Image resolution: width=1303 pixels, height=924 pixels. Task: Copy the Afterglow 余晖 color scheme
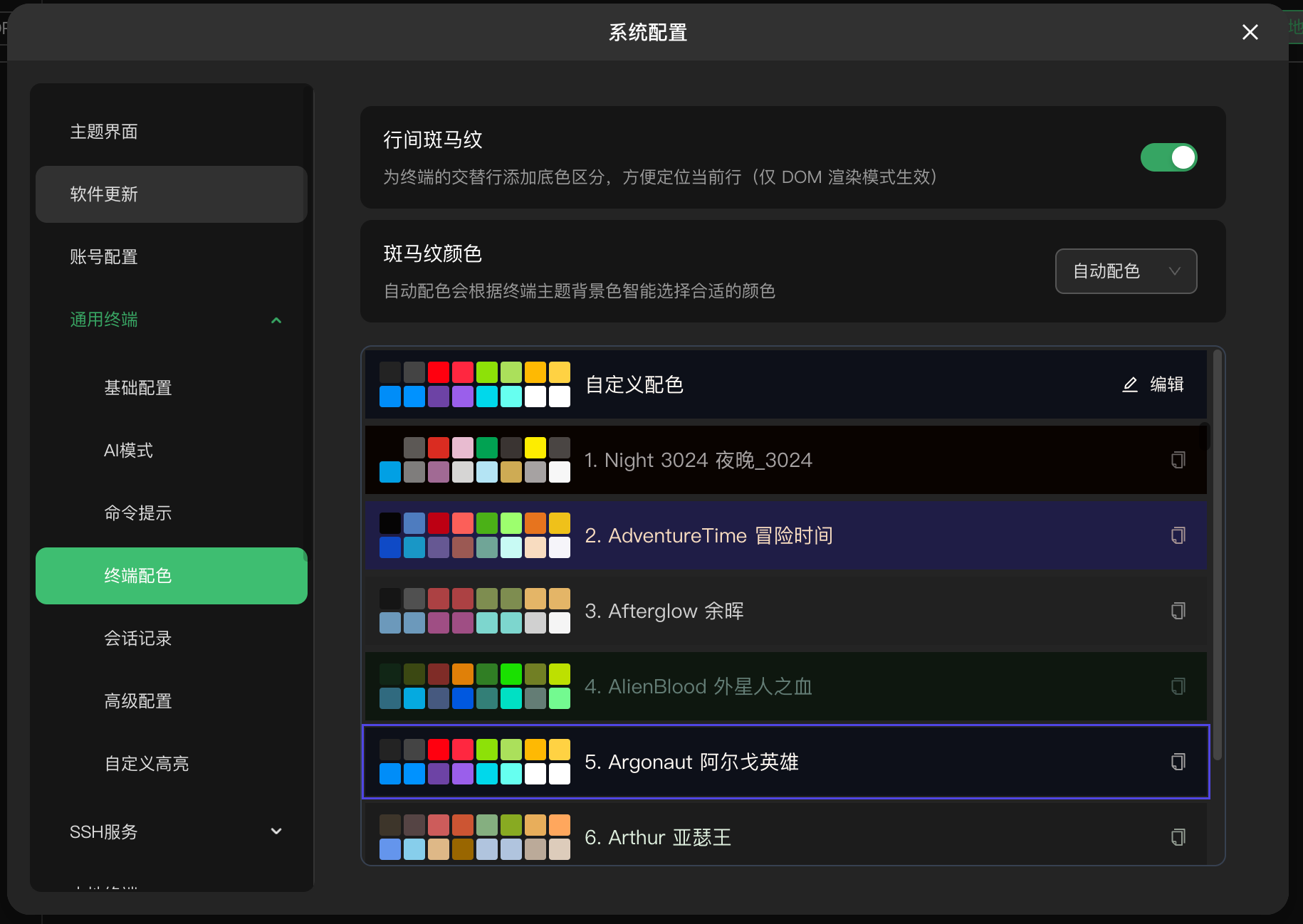(1178, 611)
